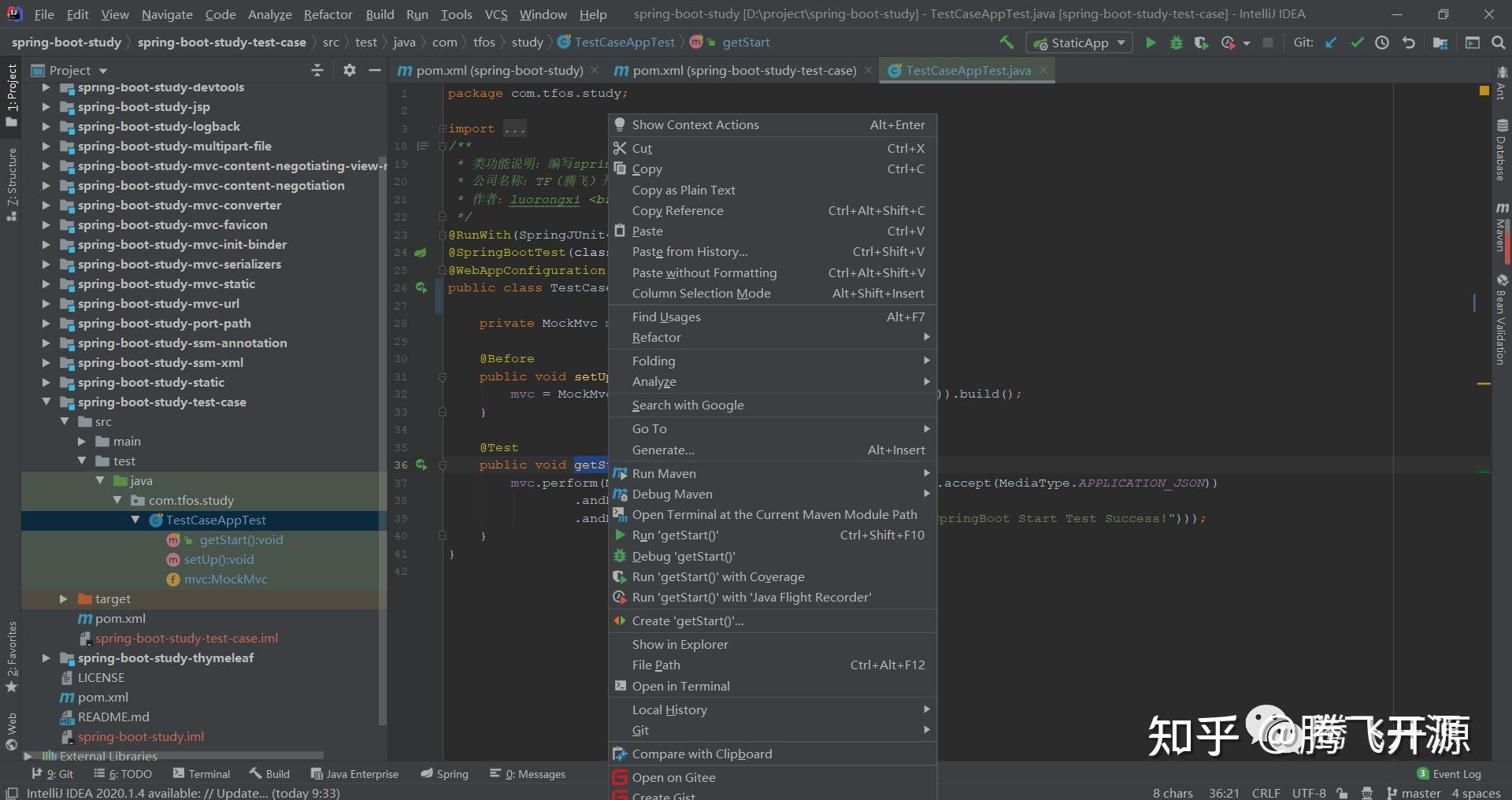This screenshot has width=1512, height=800.
Task: Open the Database tool window
Action: click(1503, 150)
